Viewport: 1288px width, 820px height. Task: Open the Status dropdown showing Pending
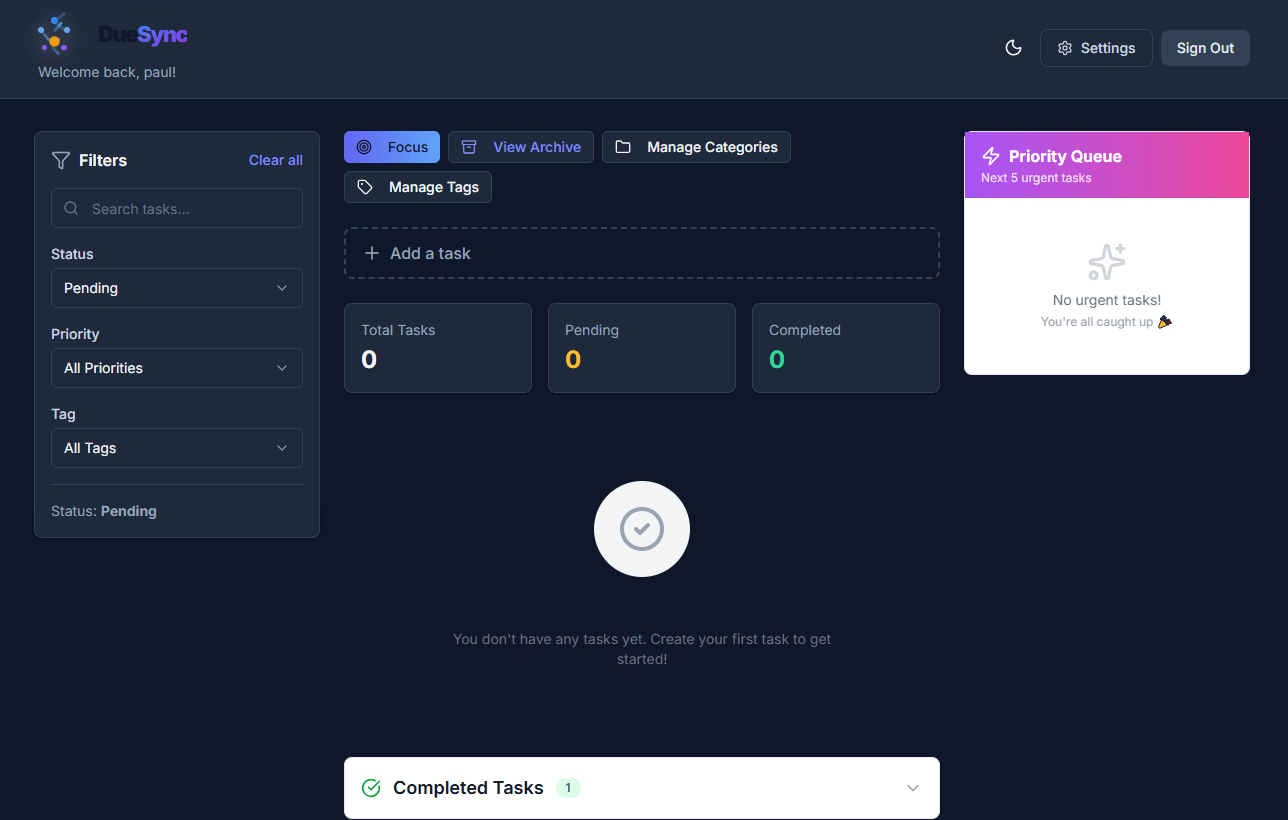(176, 288)
